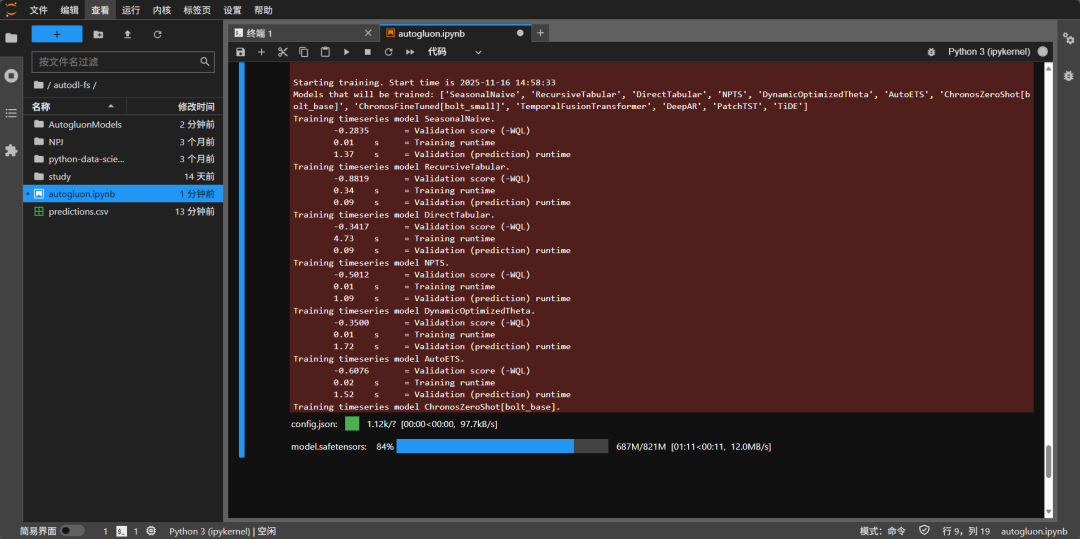Click the notebook vertical scrollbar
Viewport: 1080px width, 539px height.
[1048, 461]
